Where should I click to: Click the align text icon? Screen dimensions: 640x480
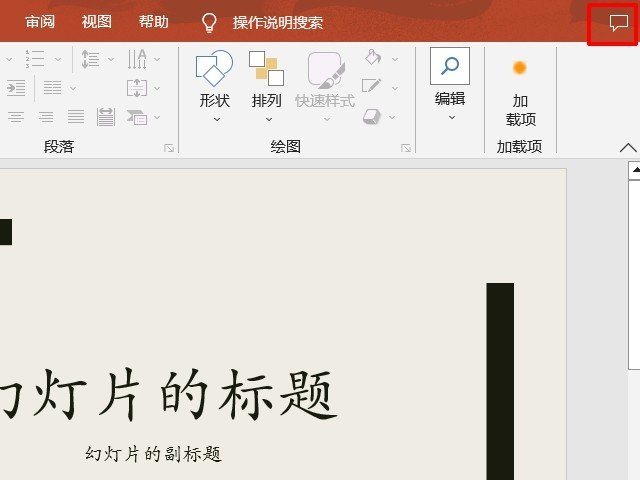pyautogui.click(x=137, y=88)
